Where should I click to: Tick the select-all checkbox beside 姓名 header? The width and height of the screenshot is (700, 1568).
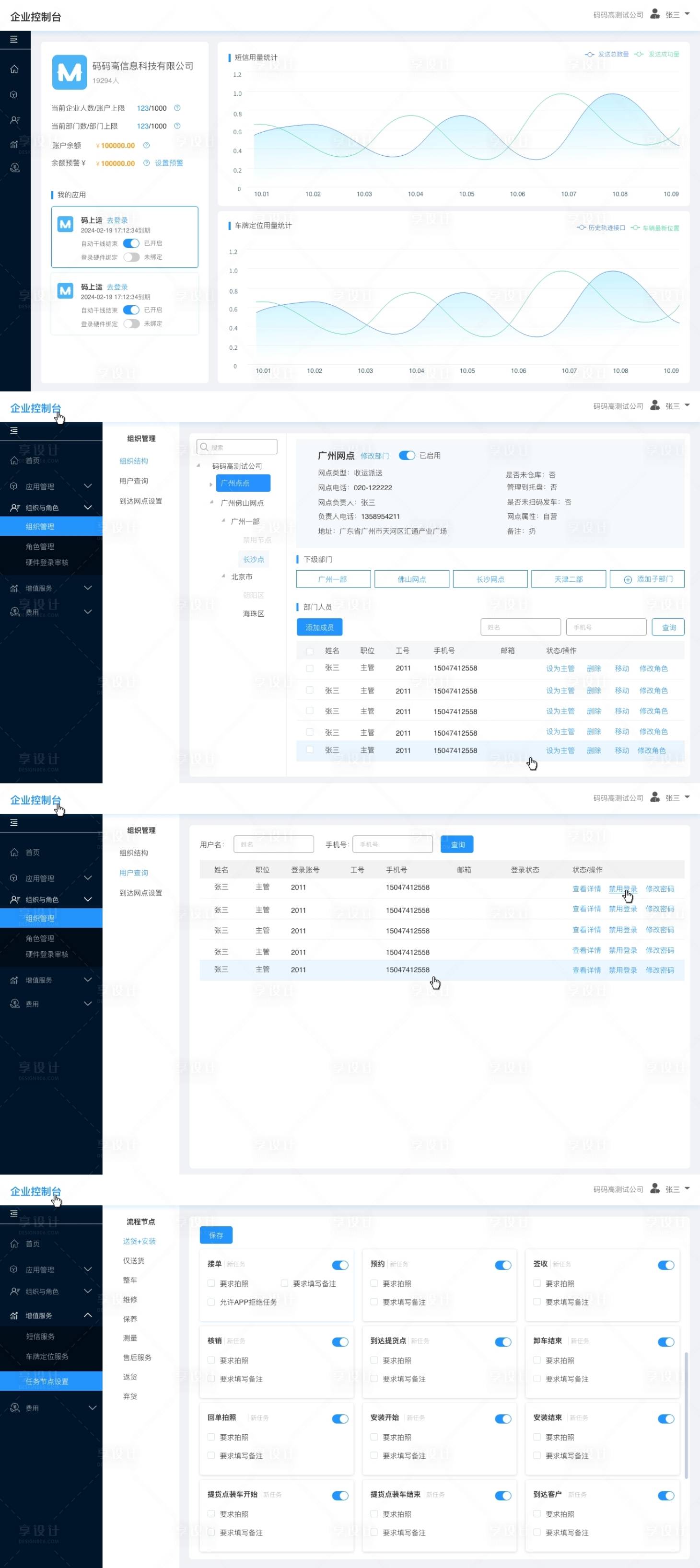click(310, 651)
